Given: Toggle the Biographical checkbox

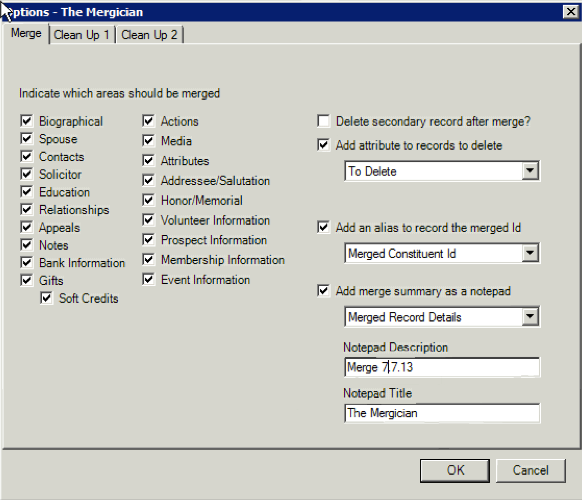Looking at the screenshot, I should click(27, 121).
